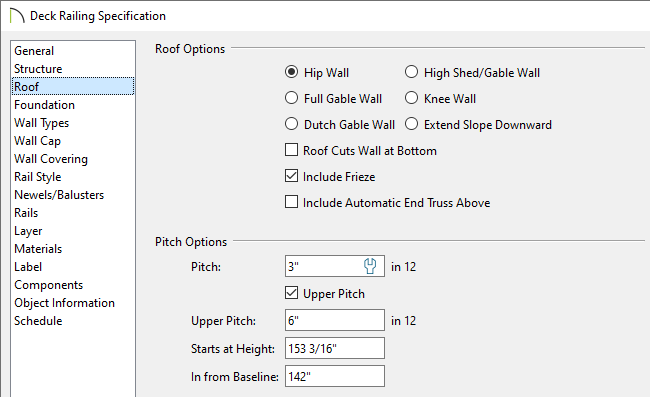Screen dimensions: 650x397
Task: Disable the Upper Pitch checkbox
Action: [291, 293]
